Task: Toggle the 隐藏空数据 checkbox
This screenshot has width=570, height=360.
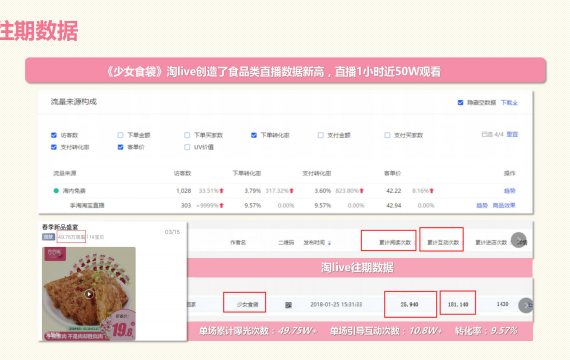Action: [460, 103]
